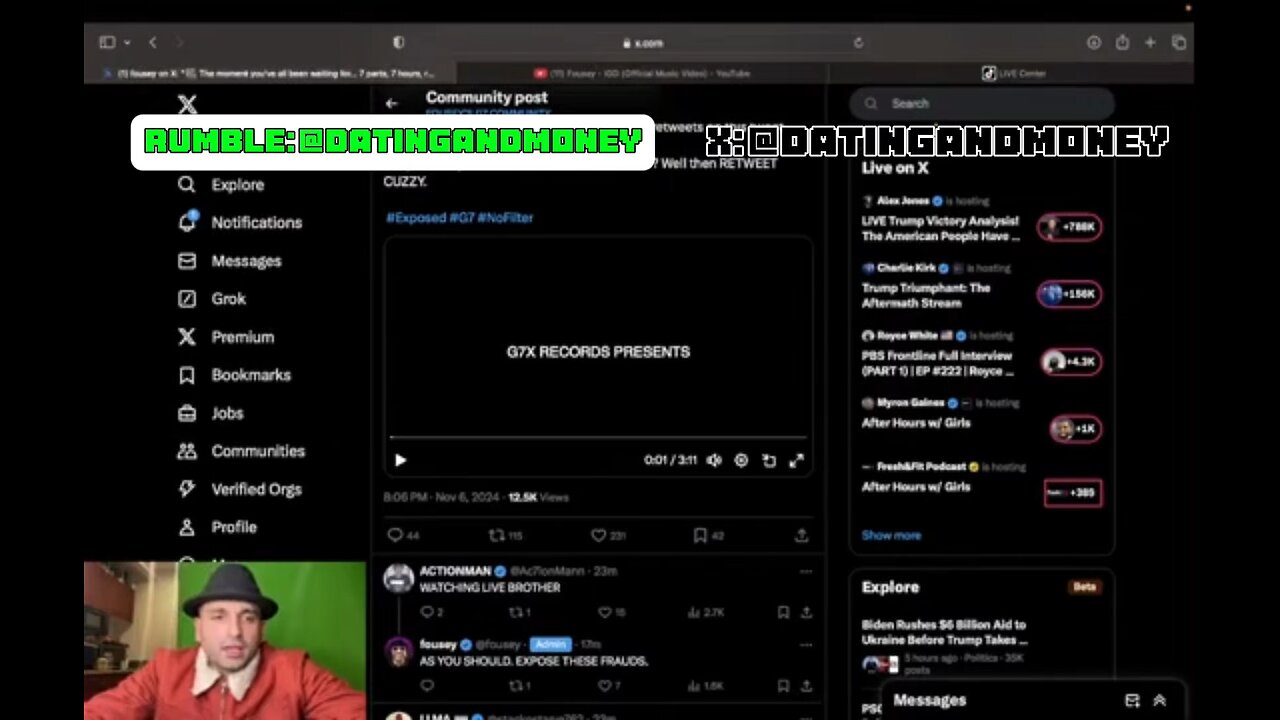
Task: Open more options on fousey reply
Action: [806, 645]
